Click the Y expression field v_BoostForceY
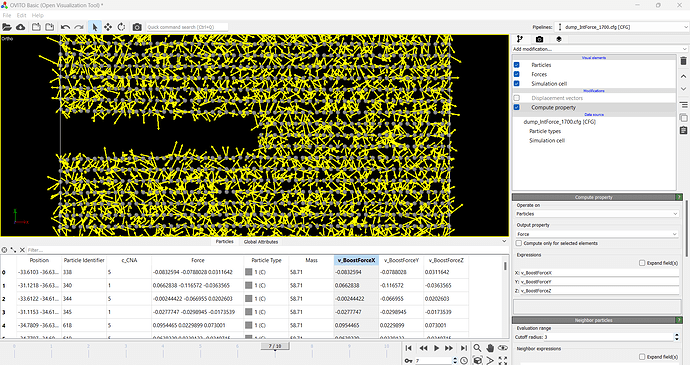The height and width of the screenshot is (365, 690). pyautogui.click(x=599, y=281)
